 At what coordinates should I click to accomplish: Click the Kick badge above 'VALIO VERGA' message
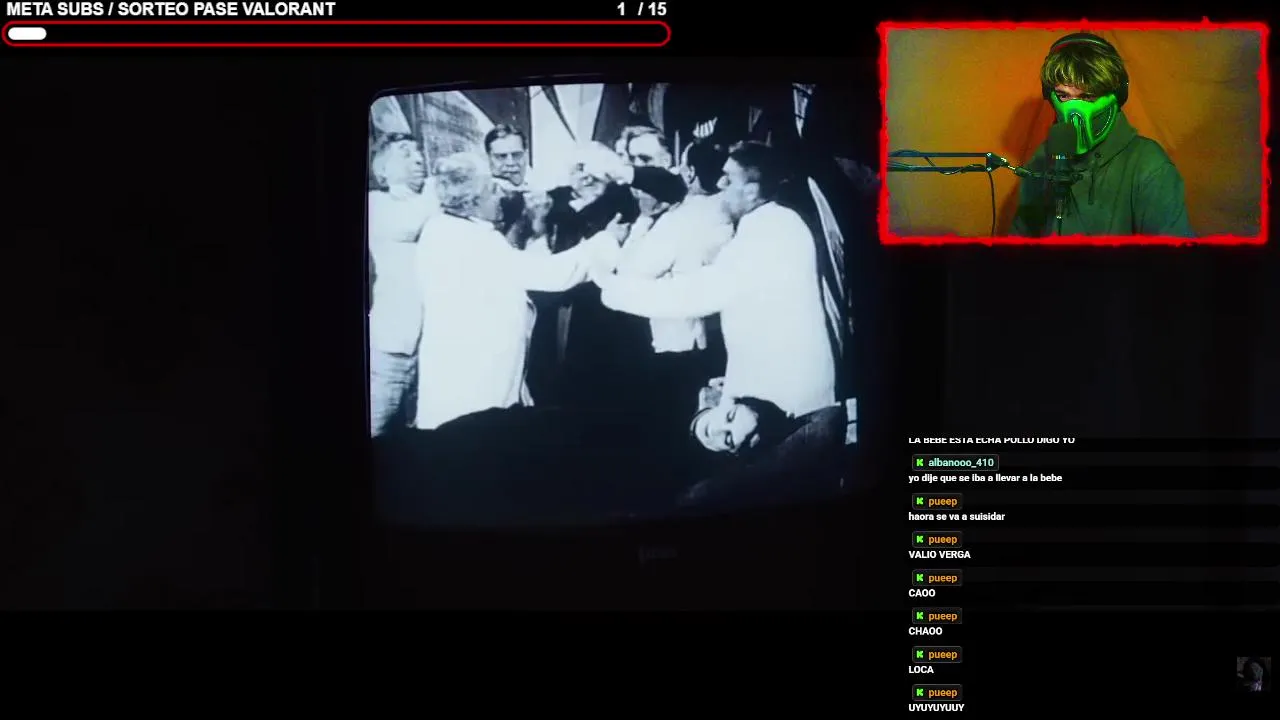point(919,540)
